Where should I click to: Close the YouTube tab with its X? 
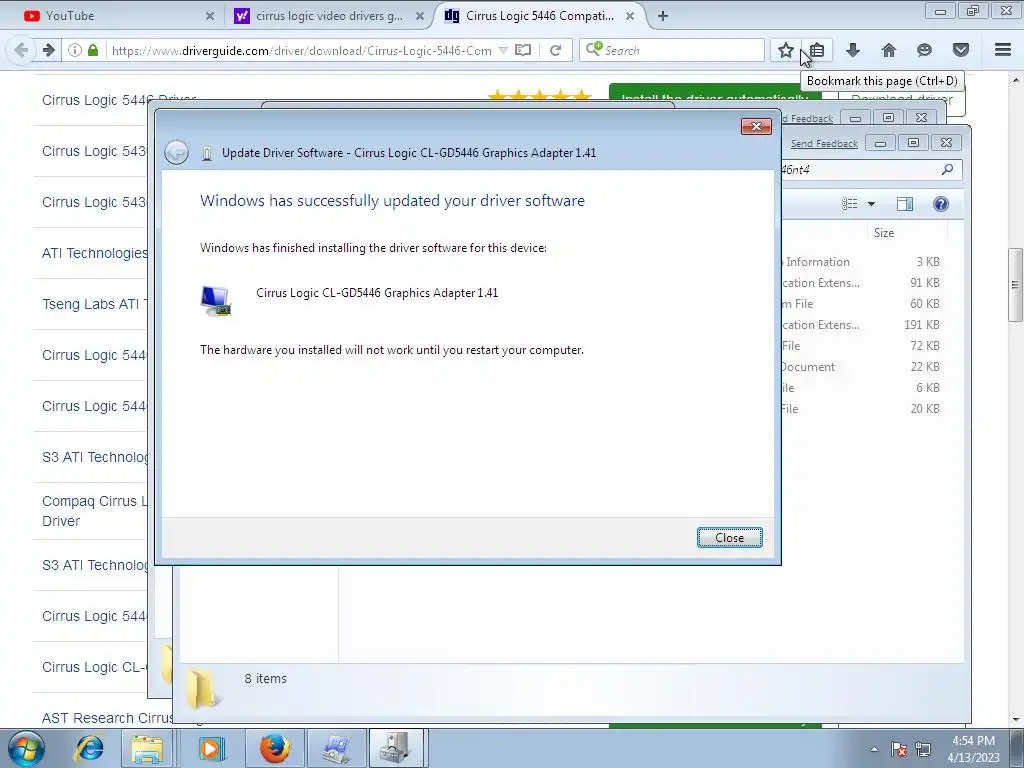click(x=210, y=16)
